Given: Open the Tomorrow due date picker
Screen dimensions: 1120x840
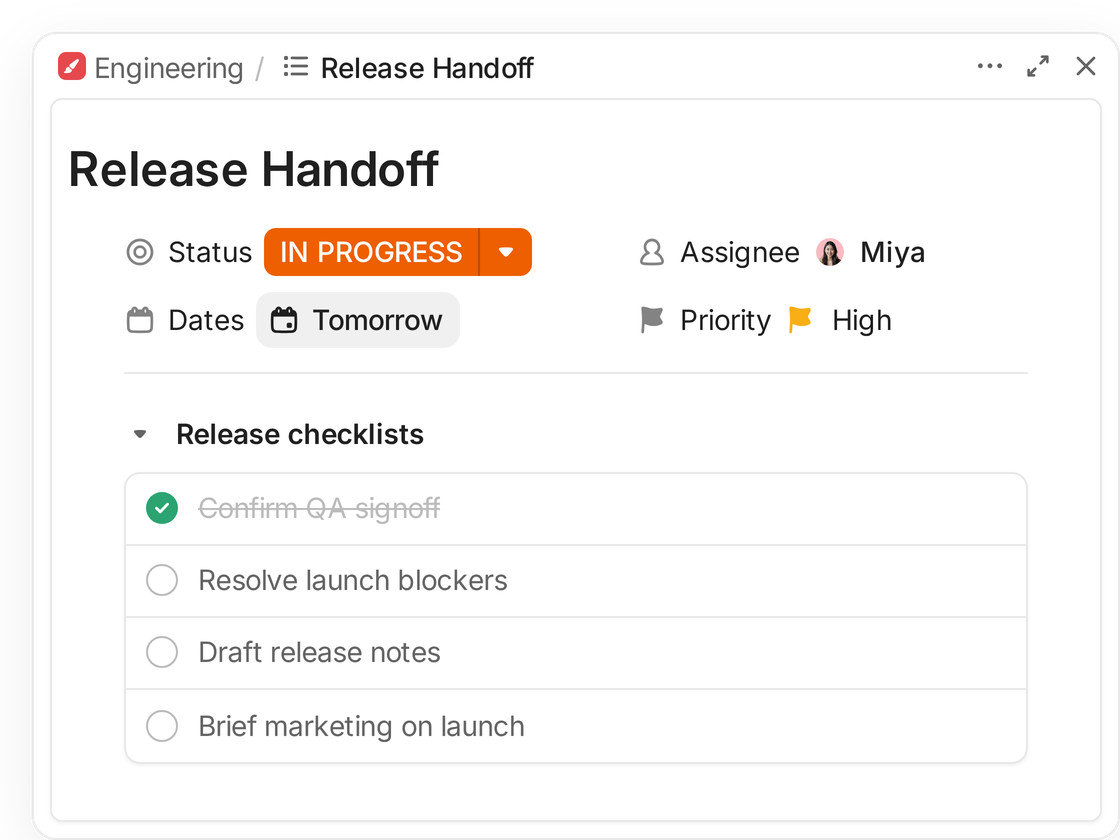Looking at the screenshot, I should click(358, 320).
